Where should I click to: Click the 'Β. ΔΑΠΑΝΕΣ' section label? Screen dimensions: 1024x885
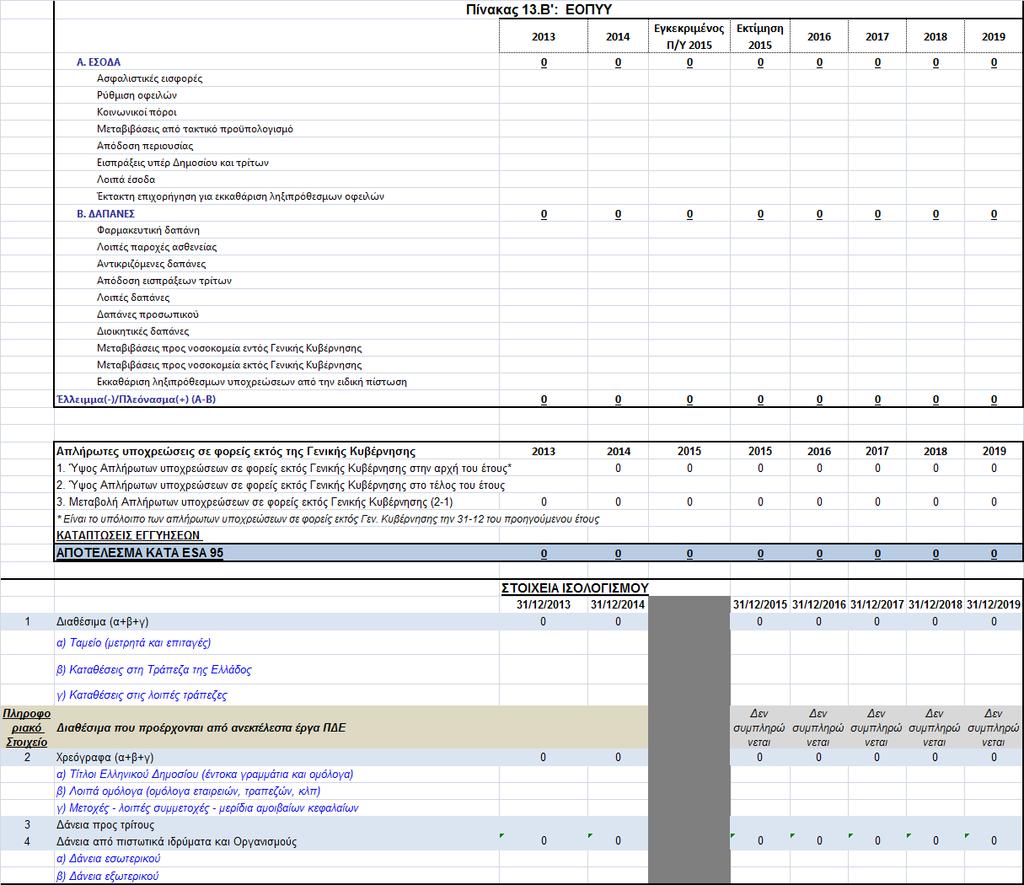(x=105, y=214)
